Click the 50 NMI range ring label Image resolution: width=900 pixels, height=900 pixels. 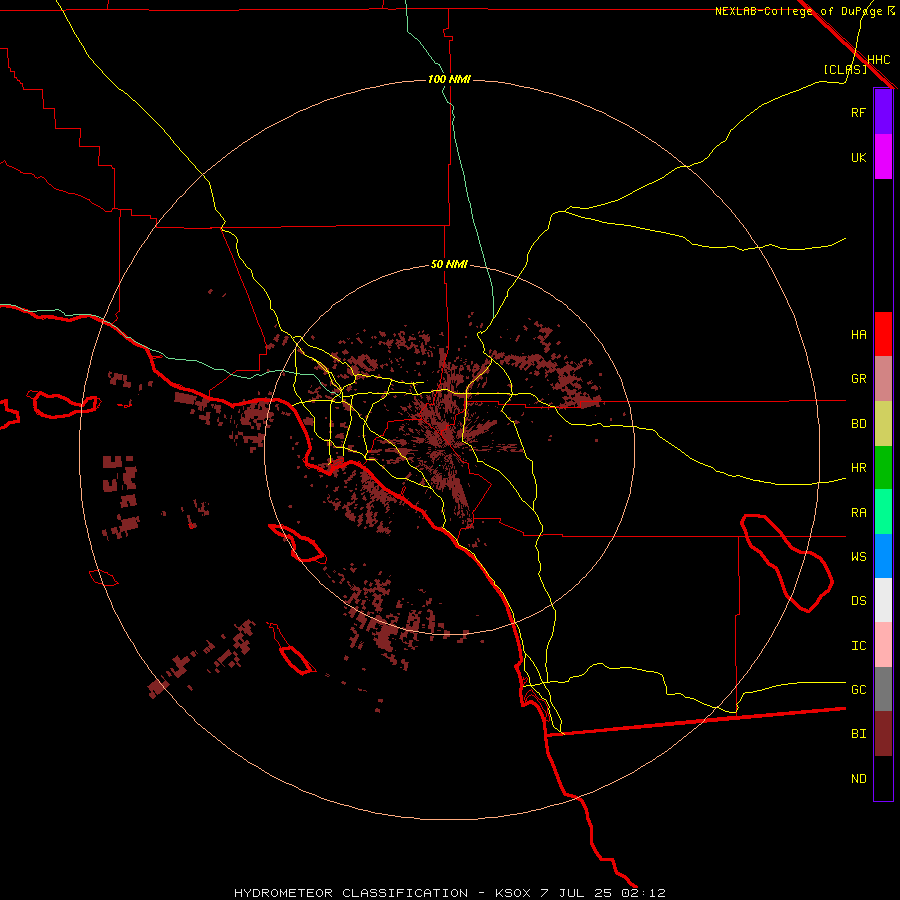449,264
